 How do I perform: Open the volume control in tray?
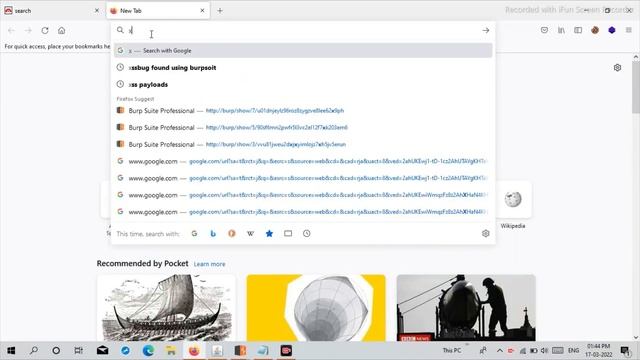544,350
